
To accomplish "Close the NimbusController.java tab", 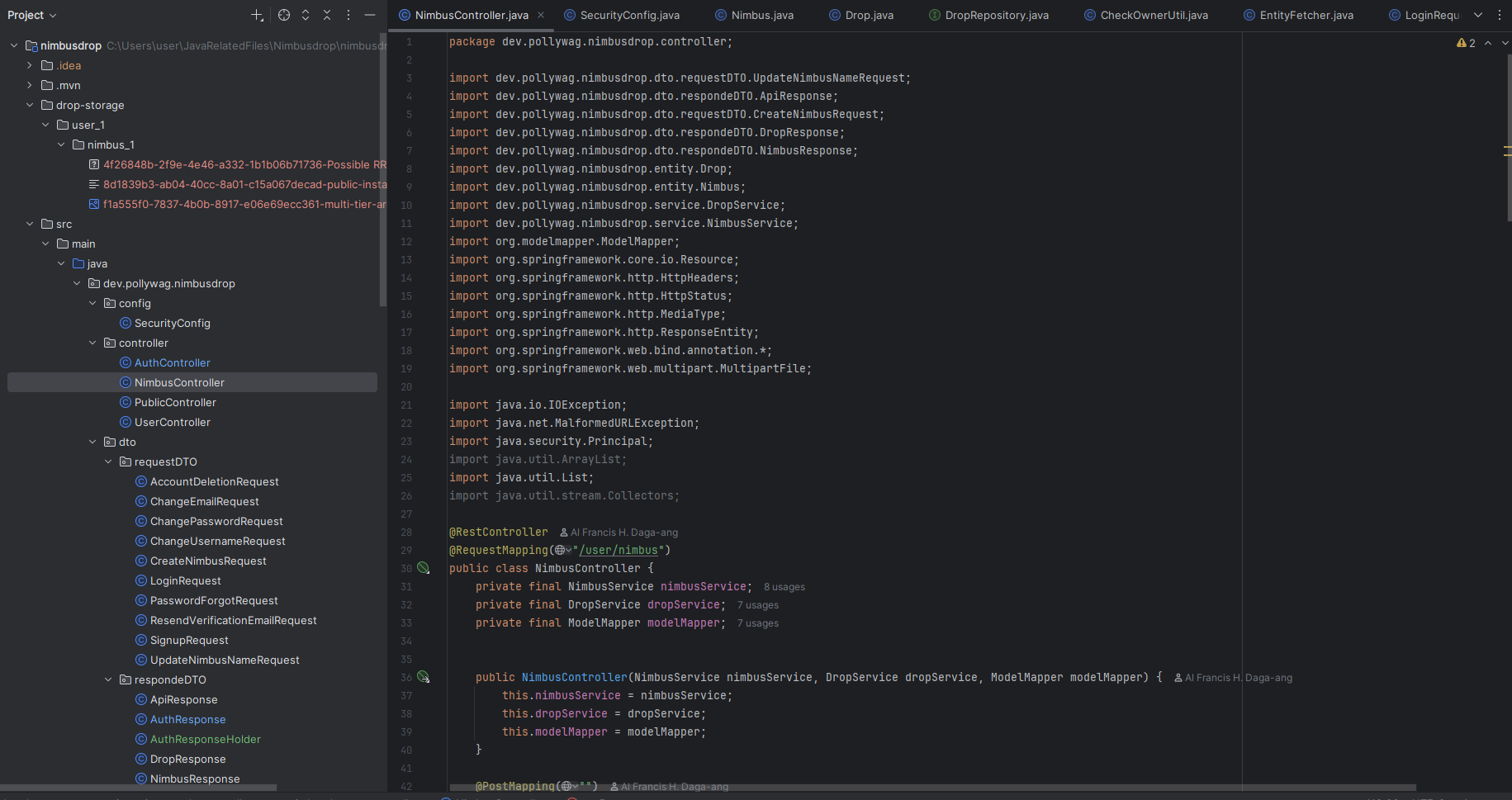I will coord(541,15).
